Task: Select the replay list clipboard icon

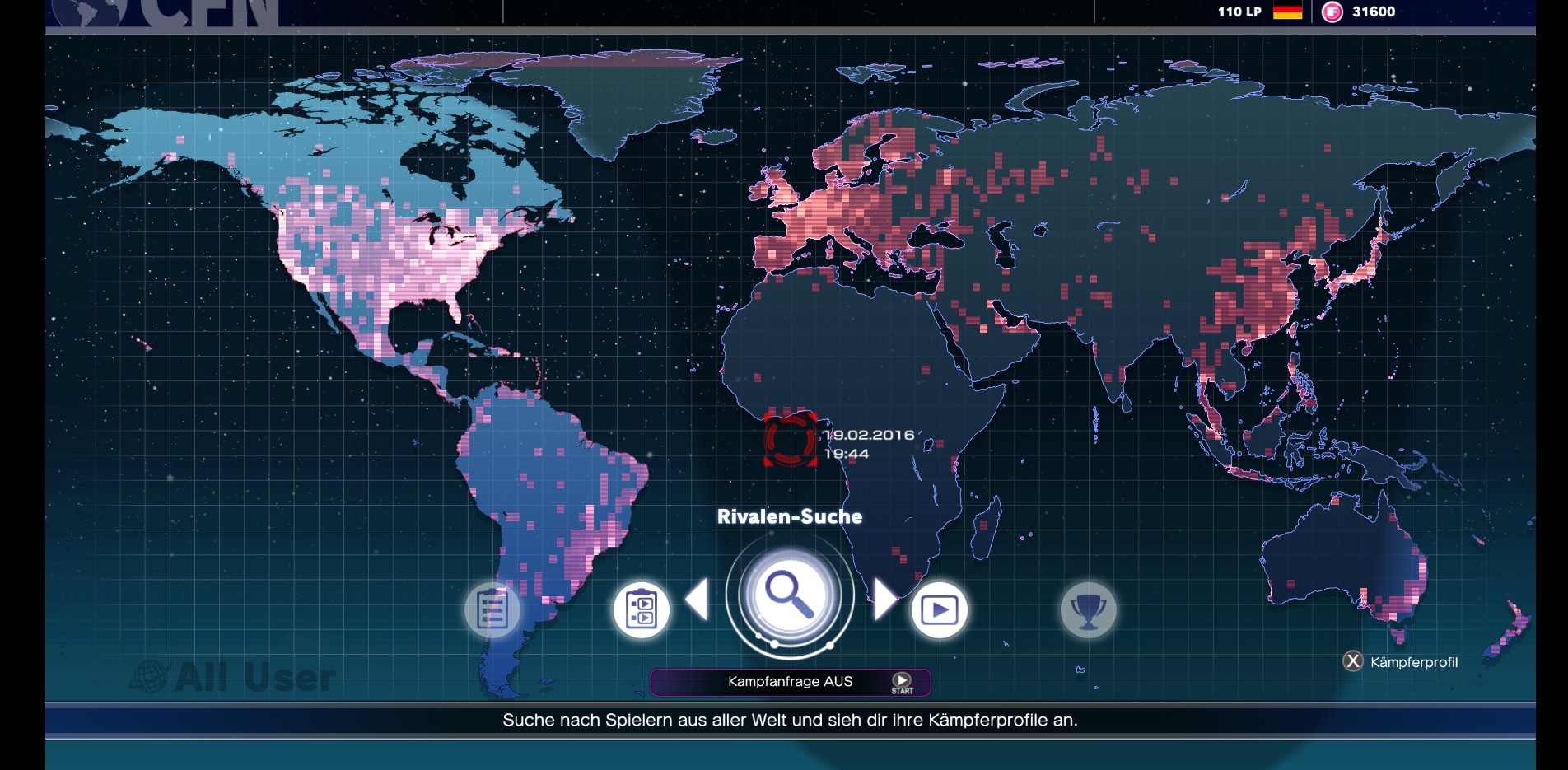Action: (642, 610)
